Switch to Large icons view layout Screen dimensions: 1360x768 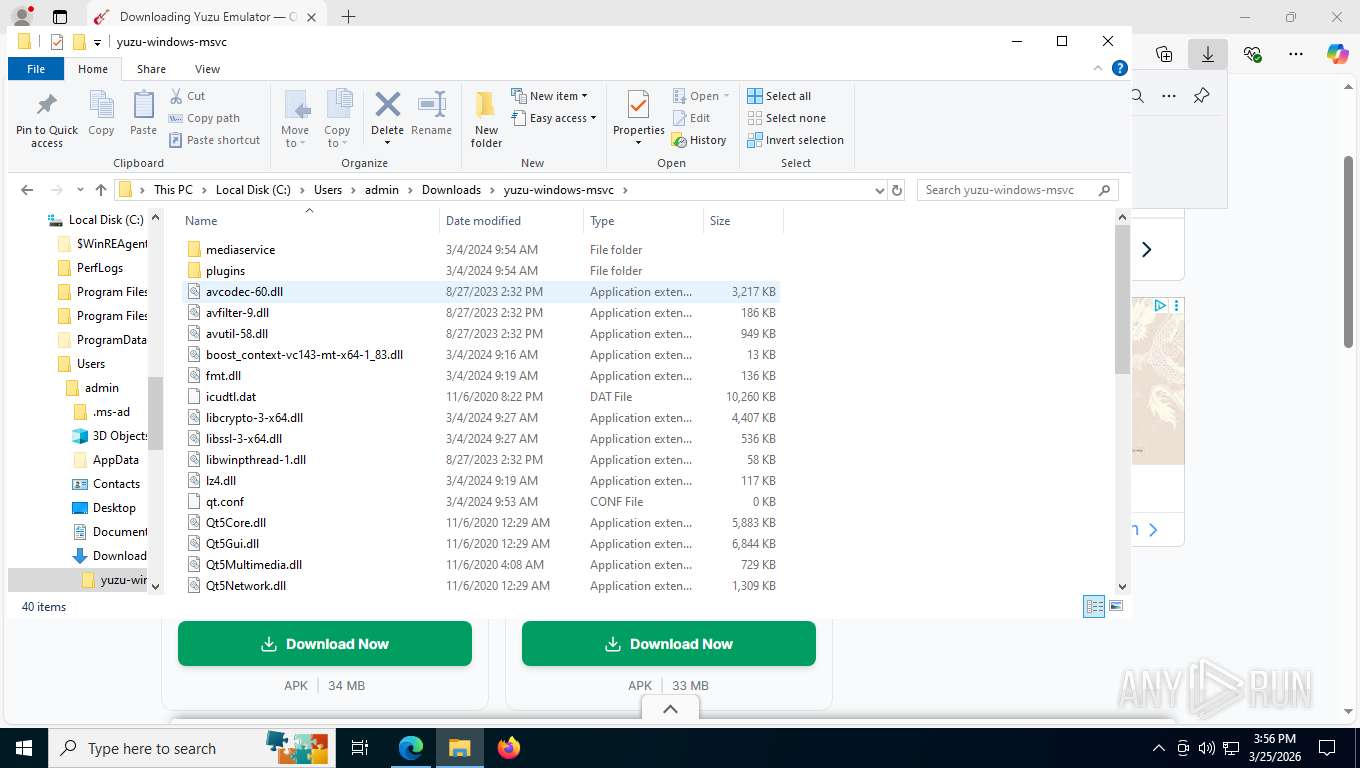(1116, 606)
